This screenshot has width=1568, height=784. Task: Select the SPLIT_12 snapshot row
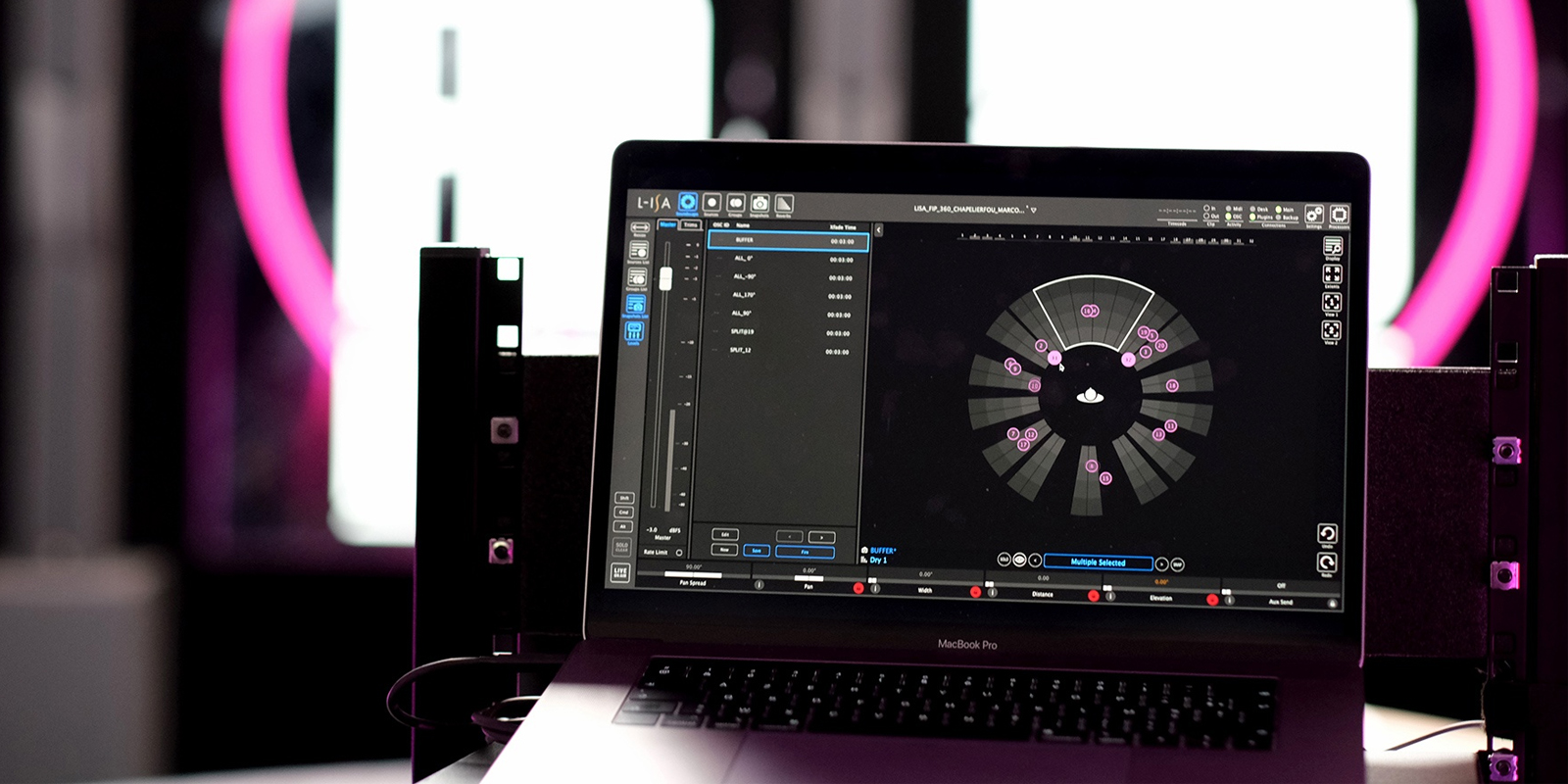[x=783, y=351]
